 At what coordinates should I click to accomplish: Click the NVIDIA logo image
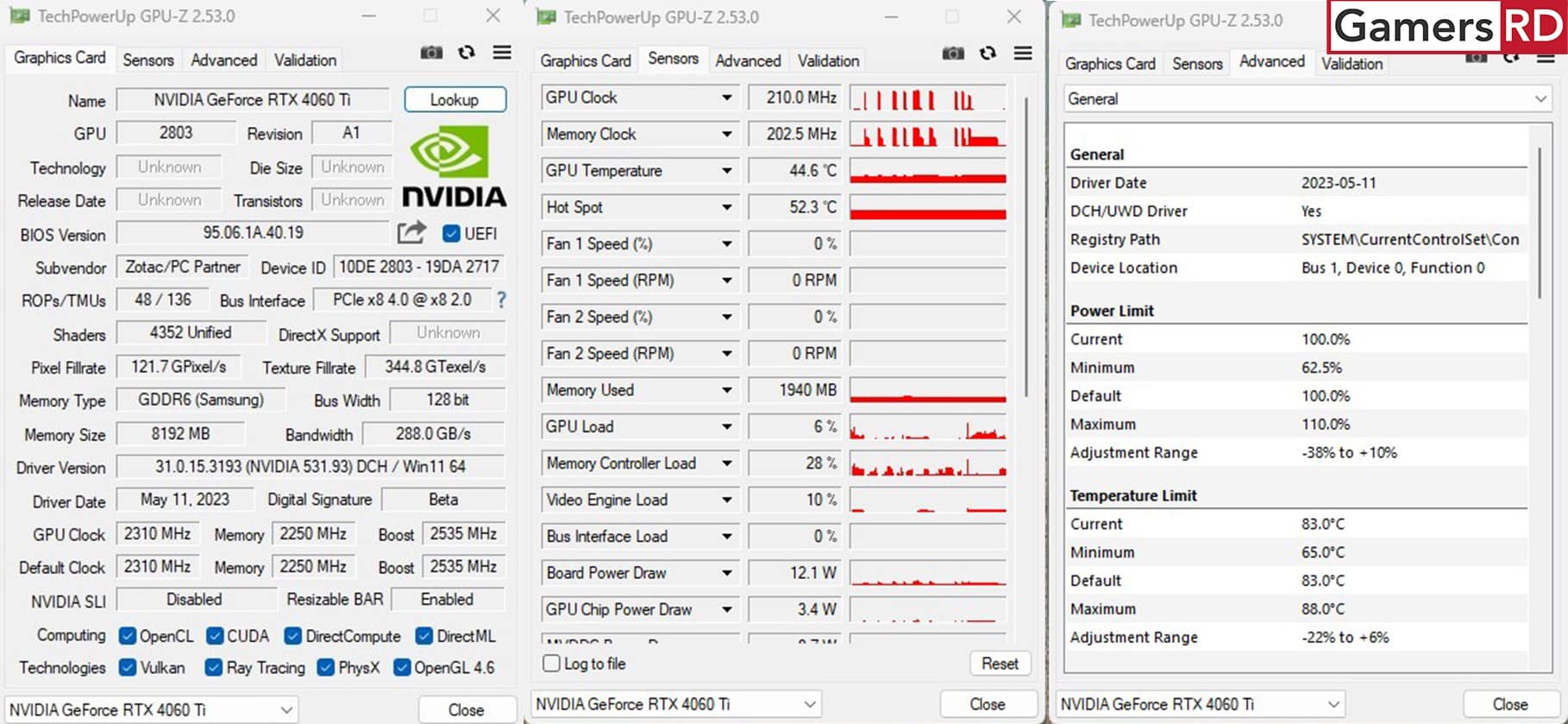click(454, 167)
